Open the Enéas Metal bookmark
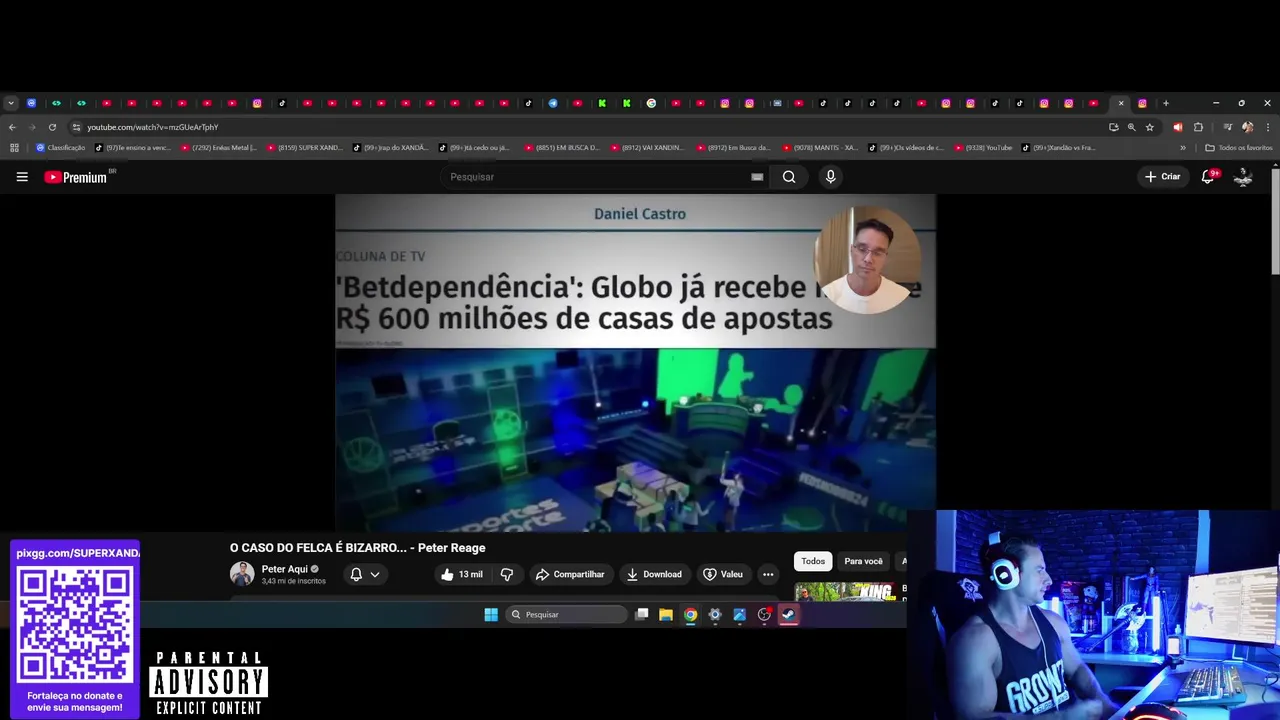The height and width of the screenshot is (720, 1280). (217, 148)
